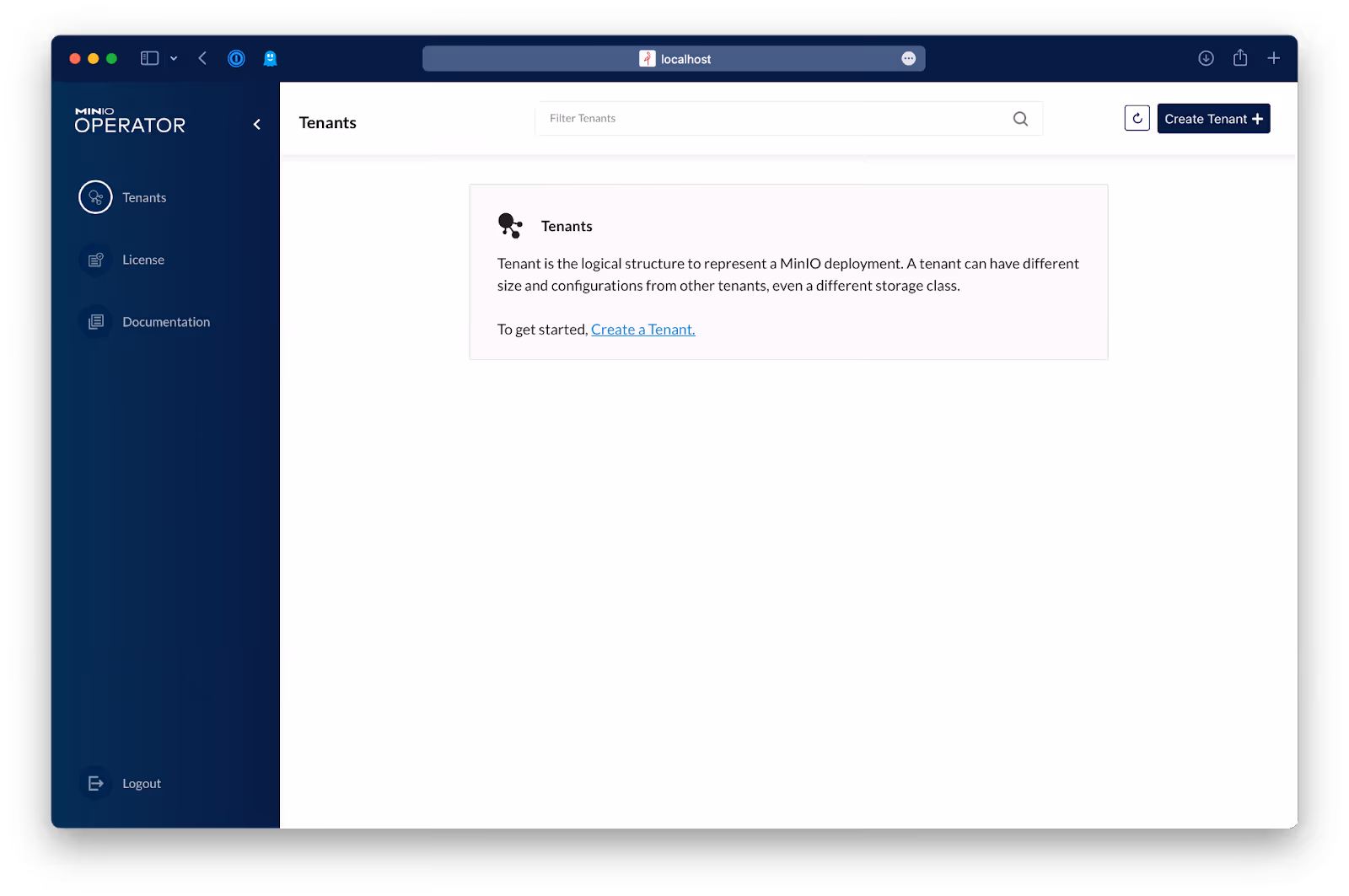Screen dimensions: 1349x896
Task: Open the Tenants sidebar icon
Action: (x=95, y=197)
